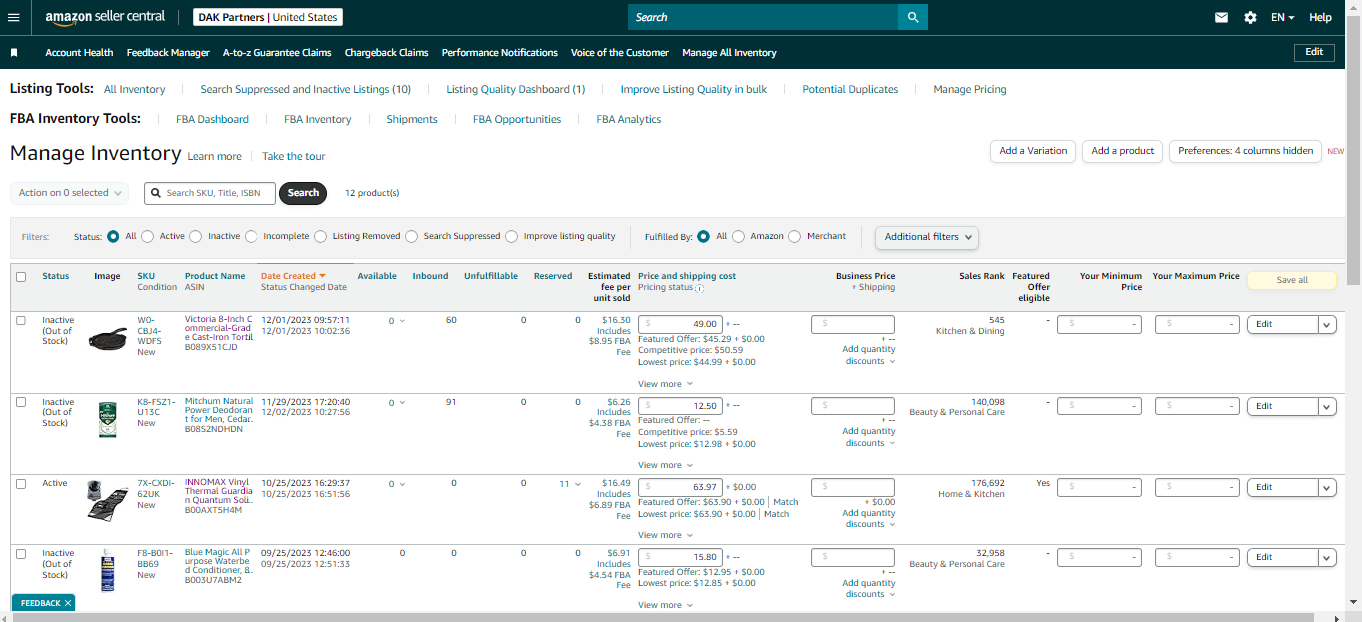Screen dimensions: 1362x622
Task: Open Edit dropdown arrow for Victoria skillet
Action: (1327, 324)
